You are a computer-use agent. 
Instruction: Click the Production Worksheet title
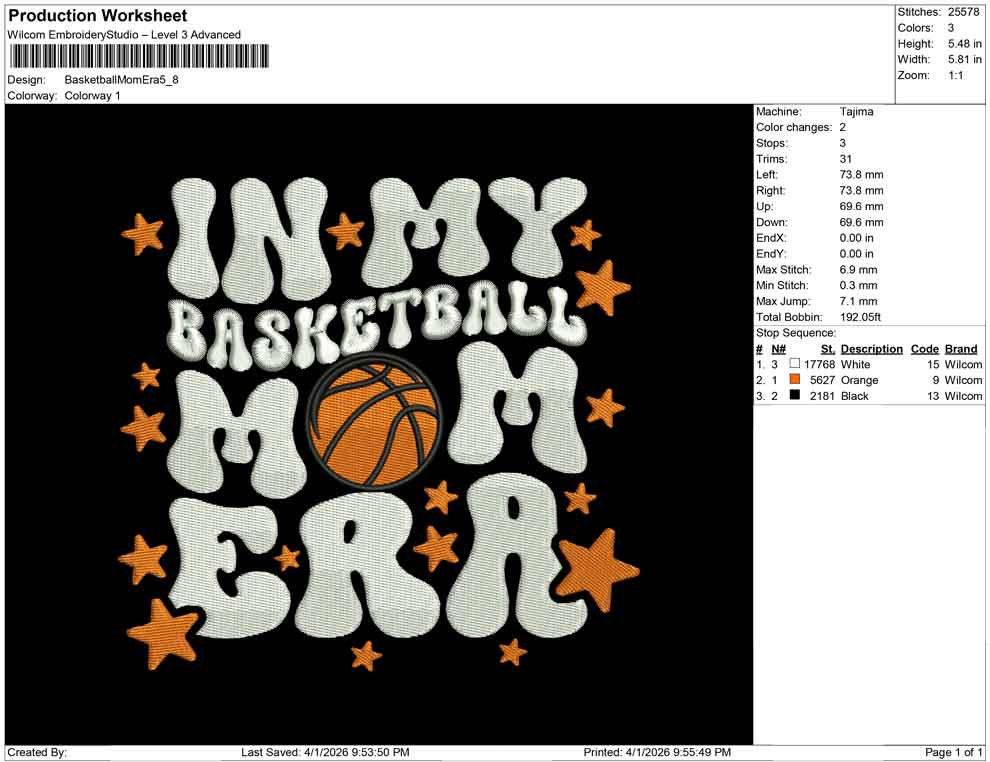96,15
